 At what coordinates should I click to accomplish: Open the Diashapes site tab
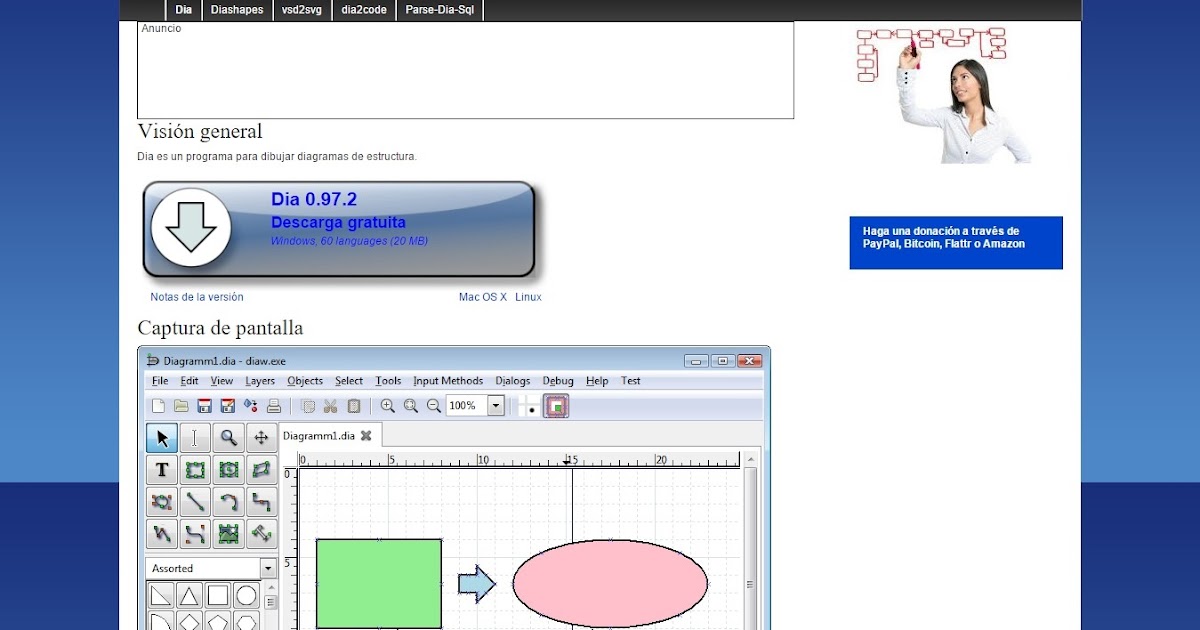pos(237,10)
